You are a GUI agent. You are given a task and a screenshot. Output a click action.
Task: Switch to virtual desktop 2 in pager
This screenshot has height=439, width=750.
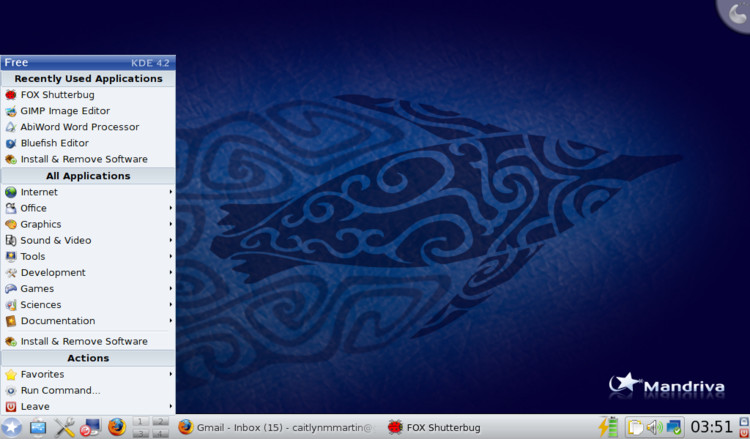161,421
